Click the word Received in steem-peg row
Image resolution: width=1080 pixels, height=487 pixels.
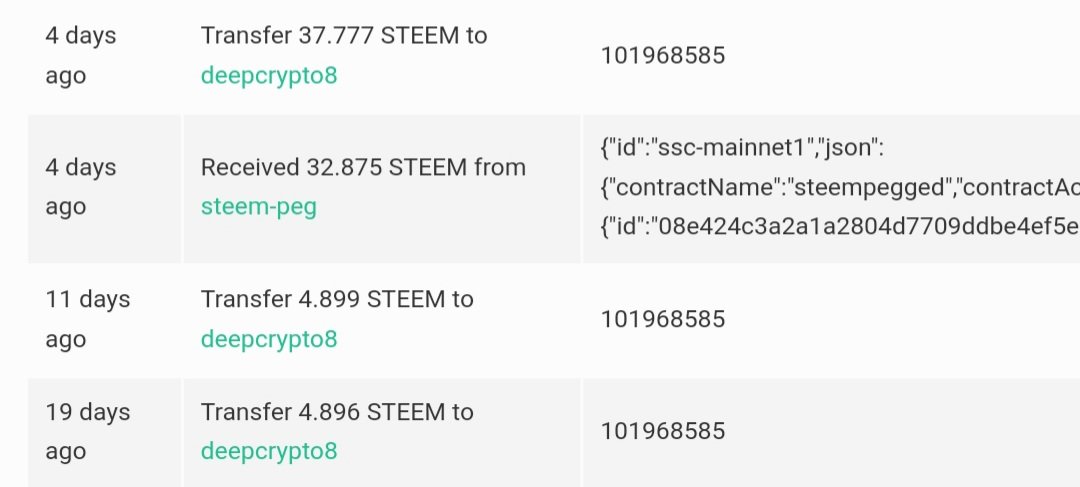coord(250,167)
